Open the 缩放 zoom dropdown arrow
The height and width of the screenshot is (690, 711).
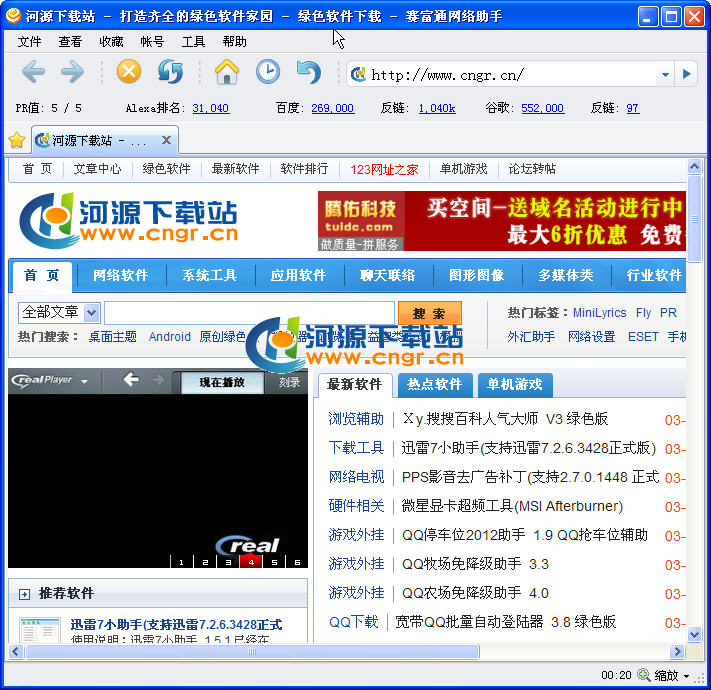click(x=687, y=676)
